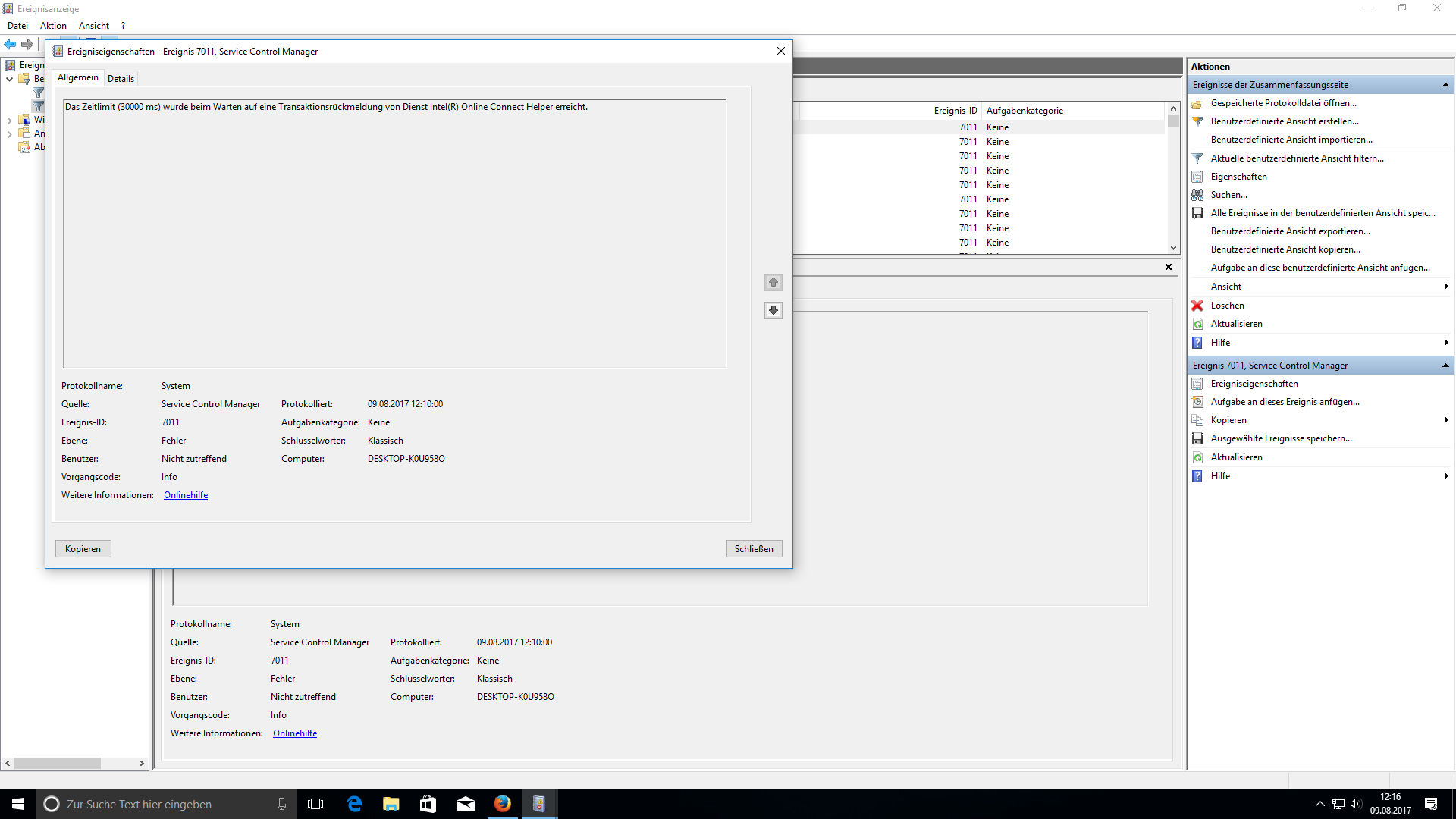Click the Suchen binoculars icon
The height and width of the screenshot is (819, 1456).
pyautogui.click(x=1197, y=195)
